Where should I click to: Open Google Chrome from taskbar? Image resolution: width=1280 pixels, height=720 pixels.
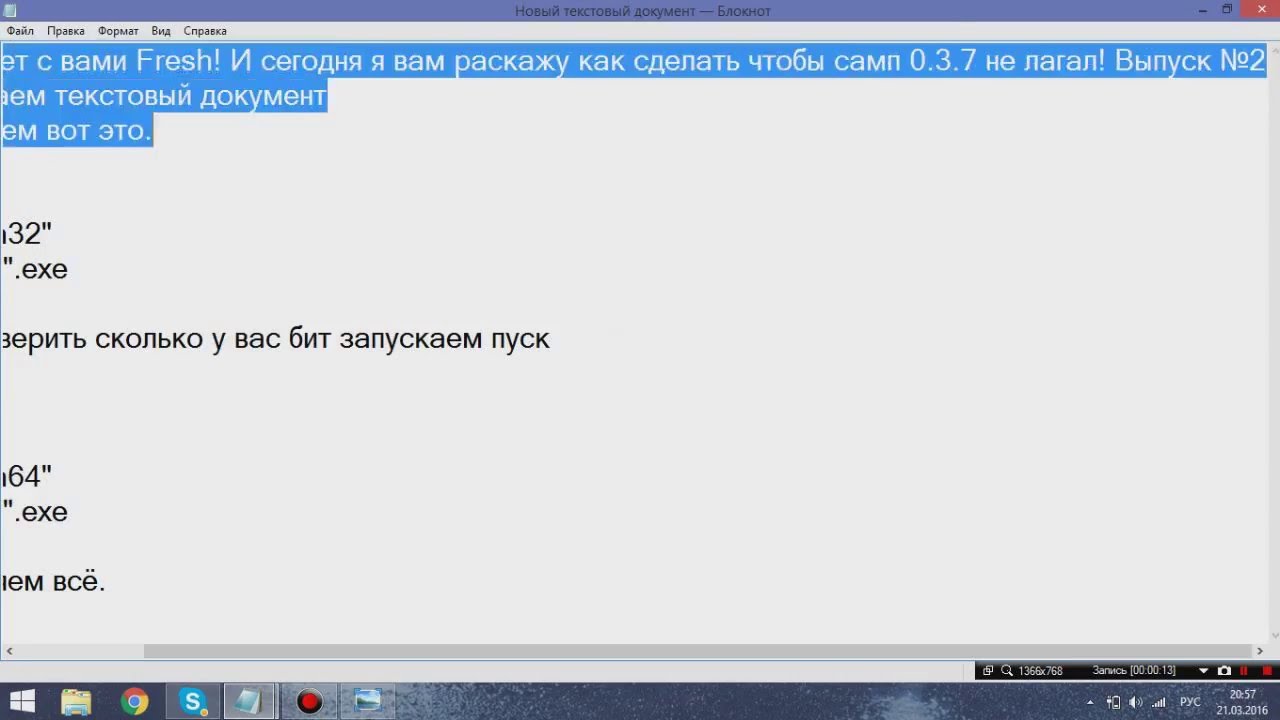tap(134, 702)
